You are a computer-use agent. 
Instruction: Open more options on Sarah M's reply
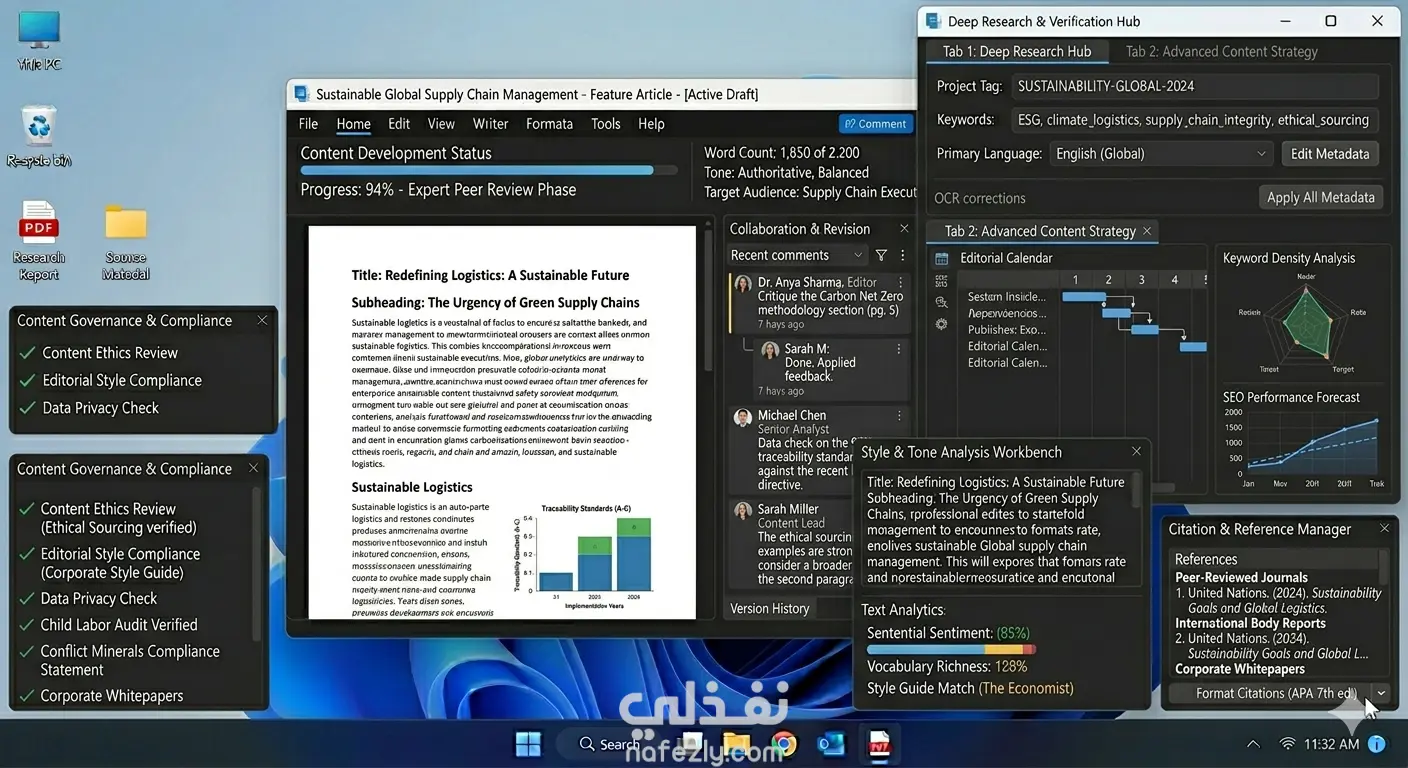click(x=899, y=349)
